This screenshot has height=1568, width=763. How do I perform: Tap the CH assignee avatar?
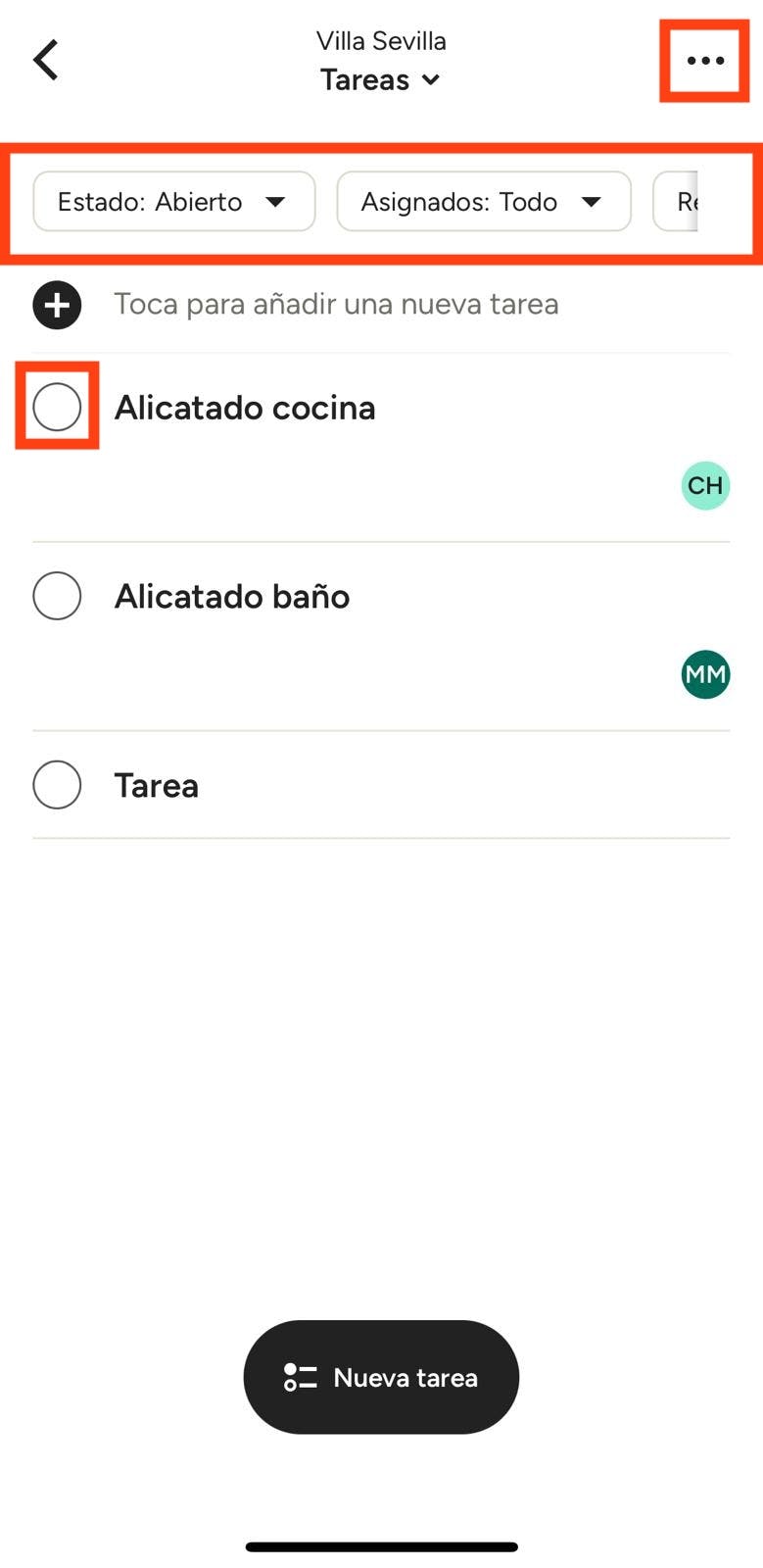coord(705,485)
